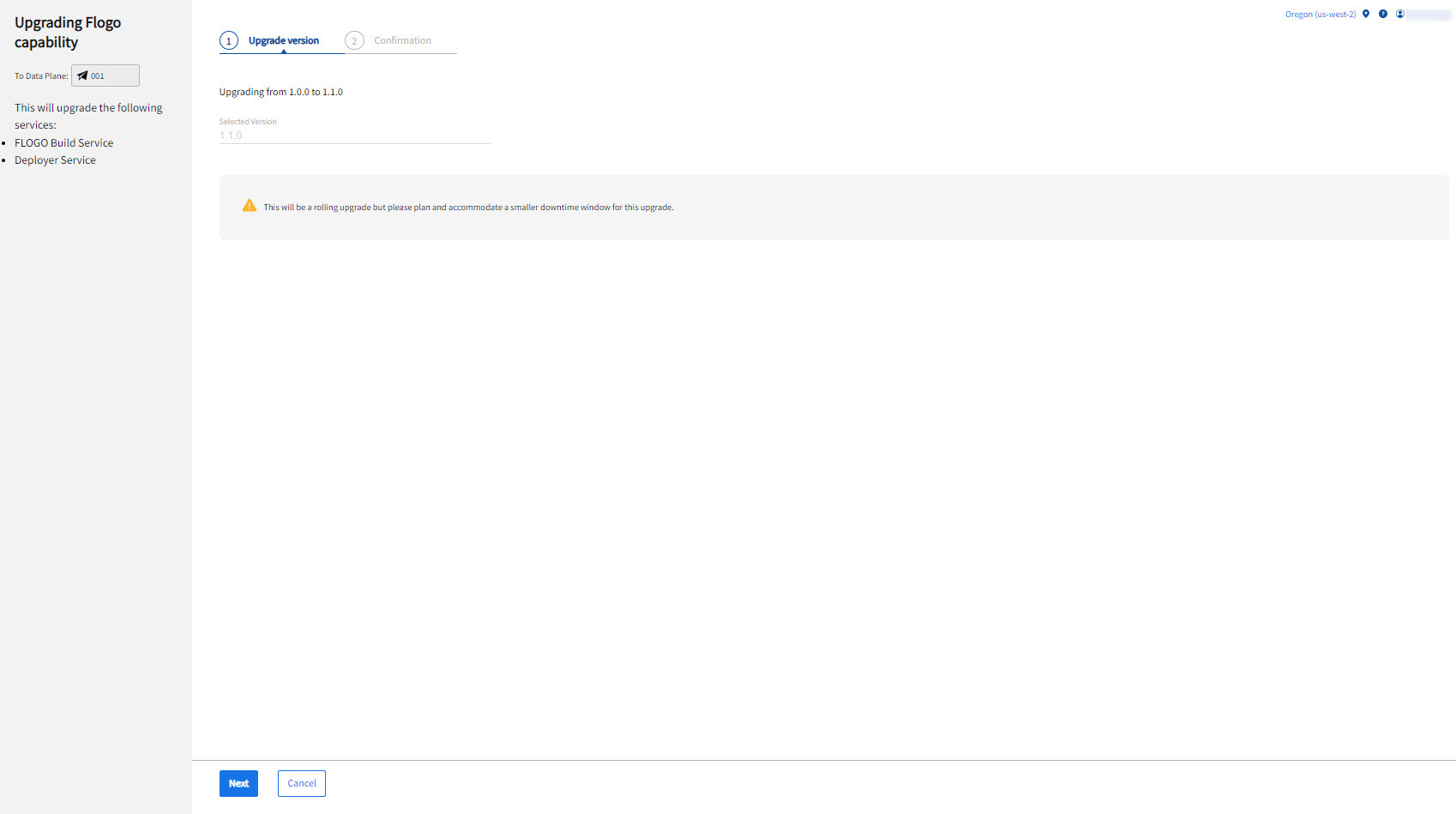
Task: Select the step 2 circle indicator
Action: coord(354,40)
